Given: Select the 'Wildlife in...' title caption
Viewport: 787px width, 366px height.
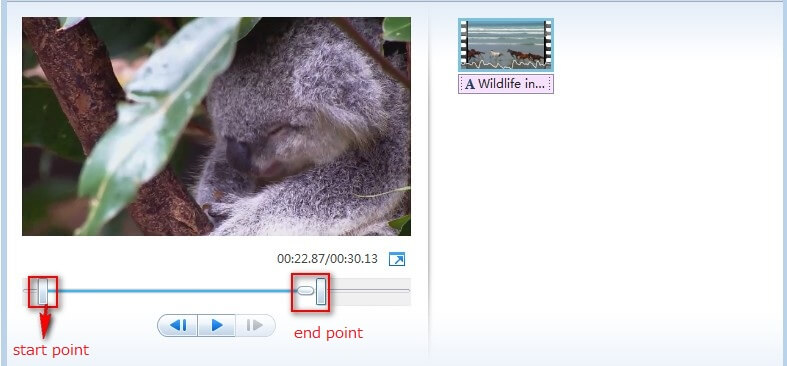Looking at the screenshot, I should [506, 84].
